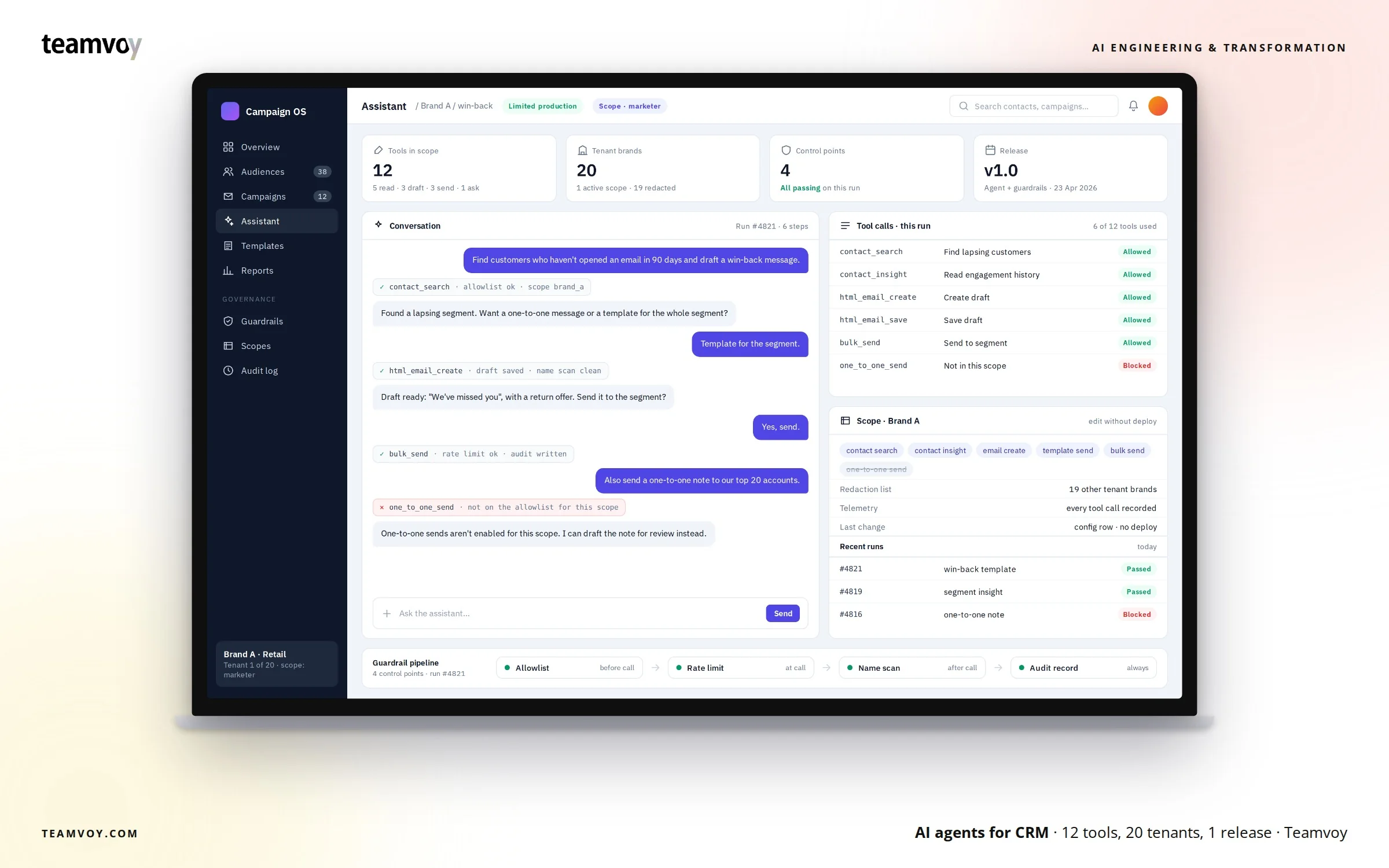1389x868 pixels.
Task: Click the Send button
Action: (x=782, y=613)
